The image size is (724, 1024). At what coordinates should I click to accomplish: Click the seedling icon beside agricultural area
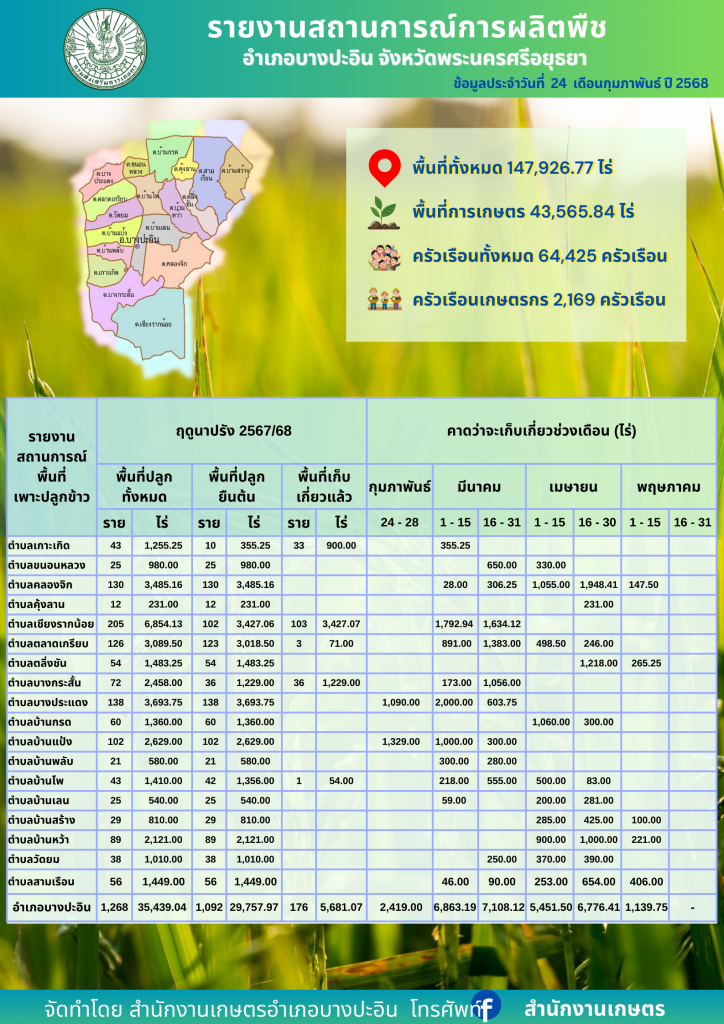tap(384, 212)
